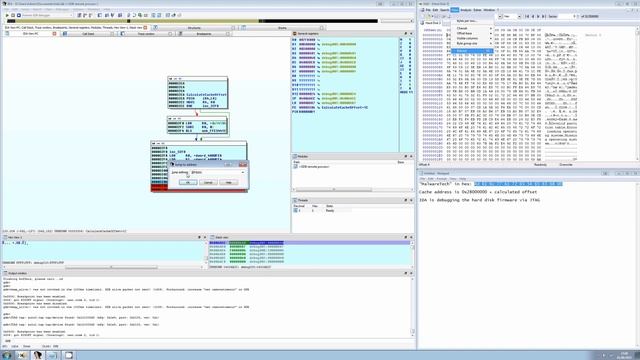640x360 pixels.
Task: Open the Analysis menu in the hex editor
Action: 466,10
